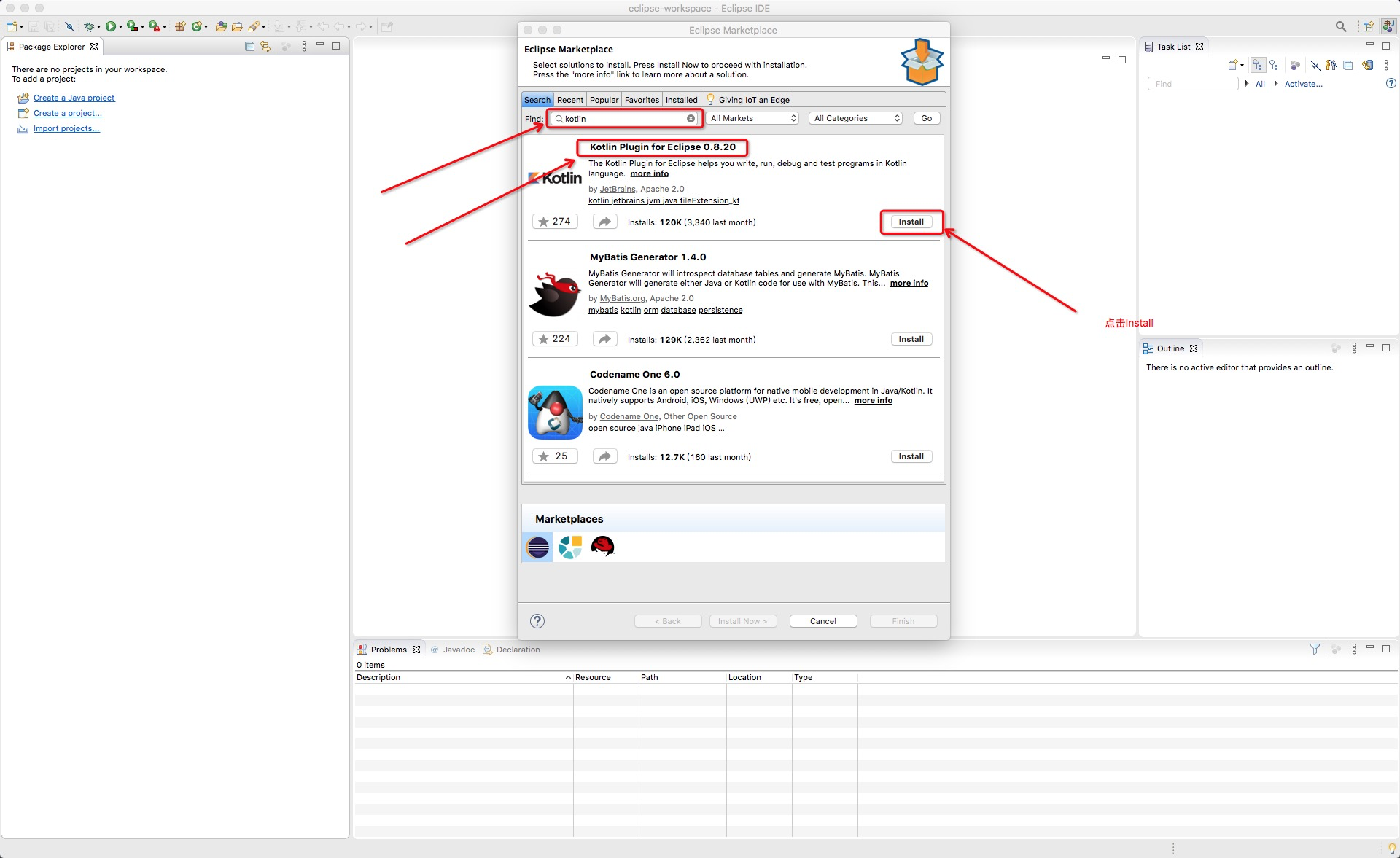Click Import projects link

(66, 128)
